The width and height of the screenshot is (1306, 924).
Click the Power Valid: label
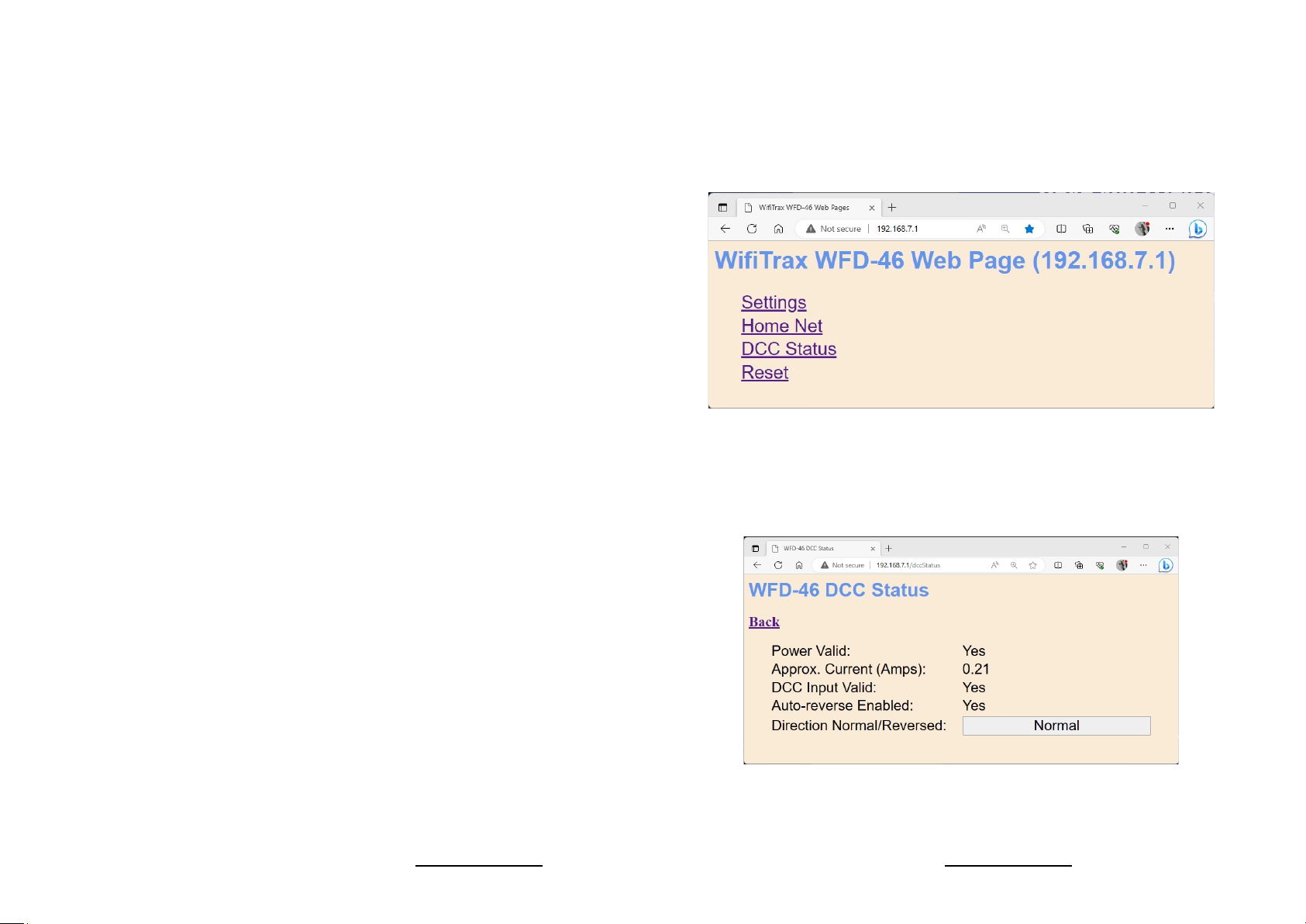tap(811, 651)
